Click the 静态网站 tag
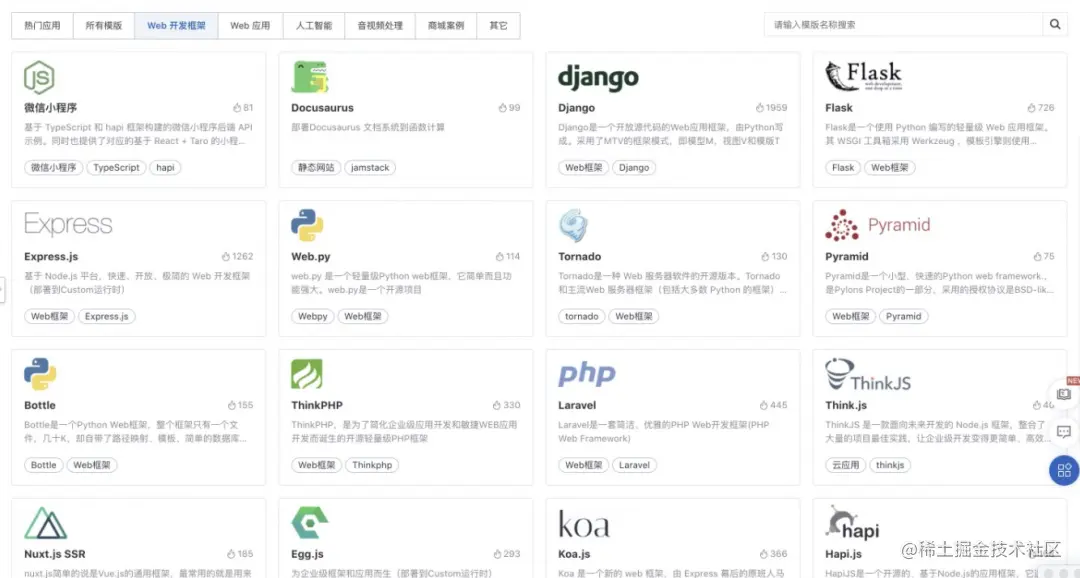Viewport: 1080px width, 578px height. 316,167
